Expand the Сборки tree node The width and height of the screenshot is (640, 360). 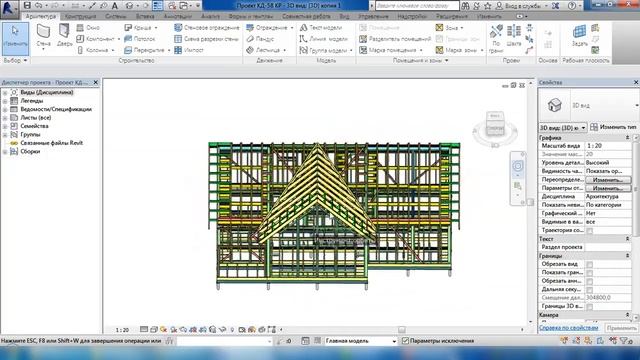(x=5, y=151)
